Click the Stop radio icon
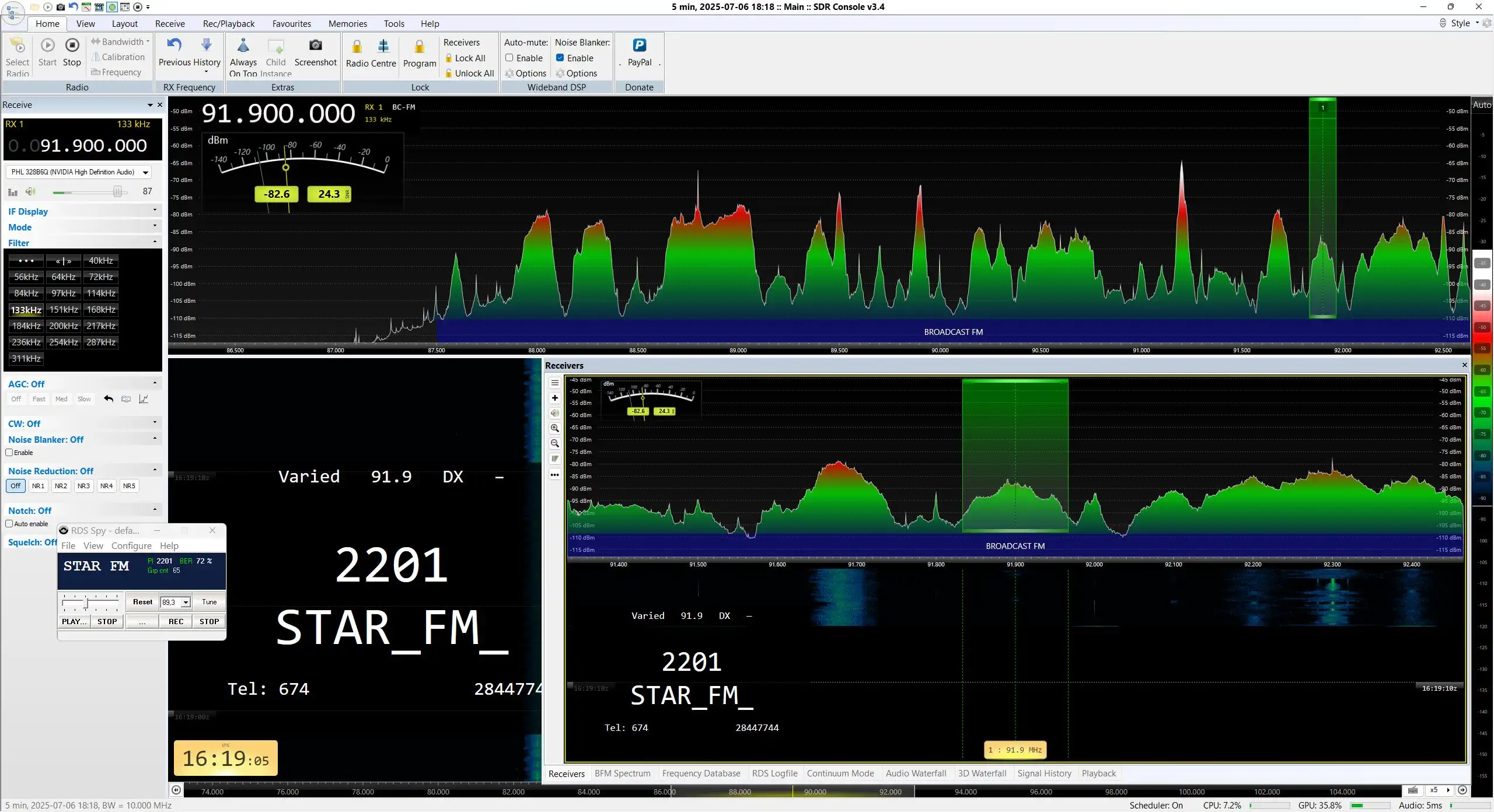The image size is (1494, 812). pyautogui.click(x=72, y=45)
